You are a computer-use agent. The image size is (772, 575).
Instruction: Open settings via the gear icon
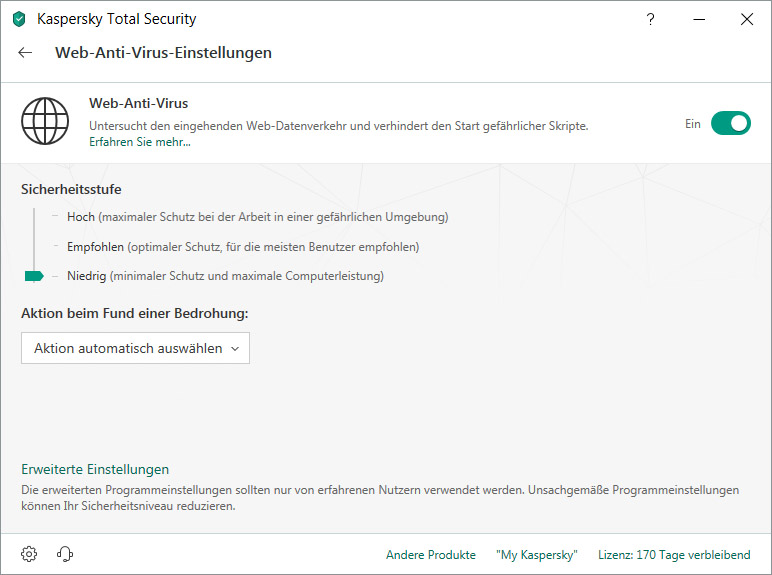click(29, 554)
